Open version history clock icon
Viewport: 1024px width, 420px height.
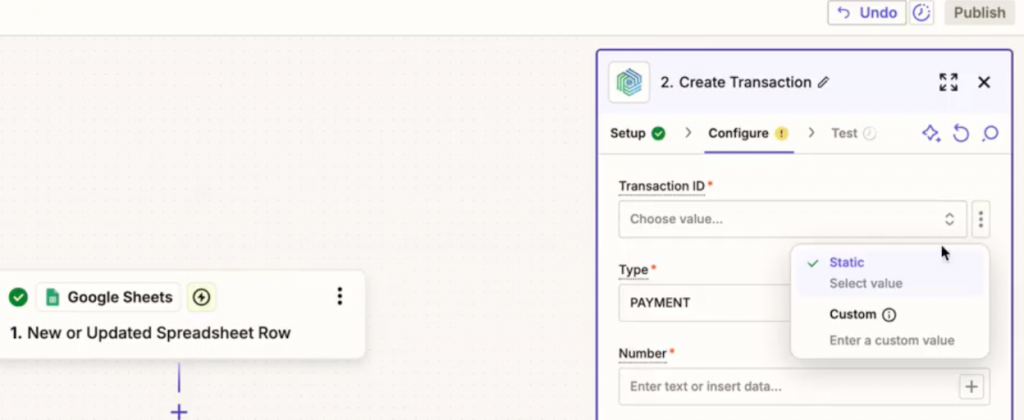921,13
